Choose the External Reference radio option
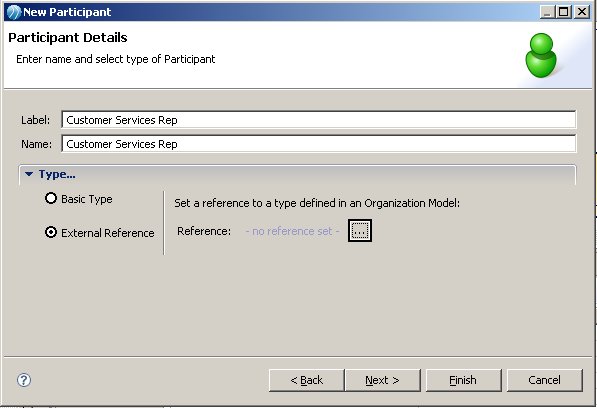The width and height of the screenshot is (597, 408). [x=51, y=232]
